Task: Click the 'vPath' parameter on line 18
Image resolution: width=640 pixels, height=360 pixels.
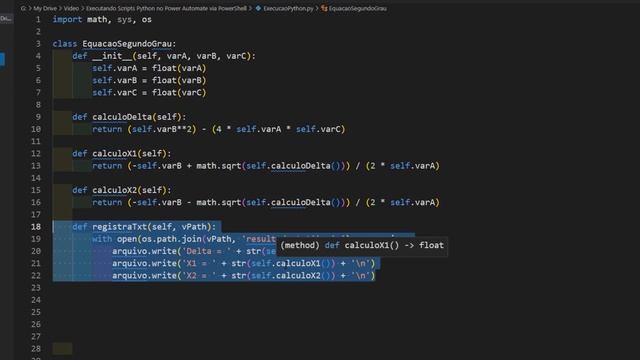Action: [194, 227]
